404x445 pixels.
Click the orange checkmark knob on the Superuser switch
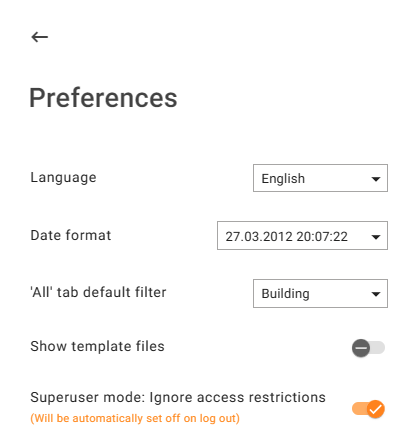tap(376, 409)
